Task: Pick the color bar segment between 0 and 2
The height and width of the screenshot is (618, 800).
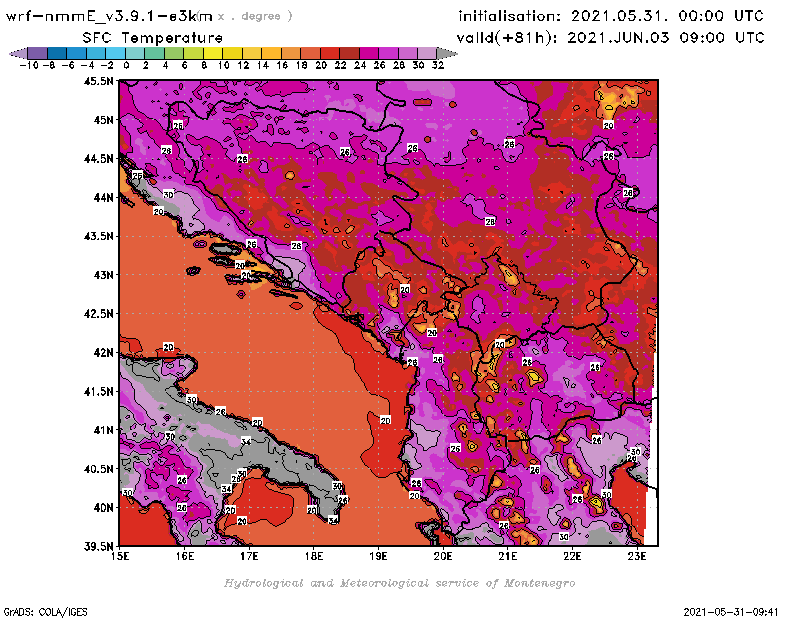Action: 135,53
